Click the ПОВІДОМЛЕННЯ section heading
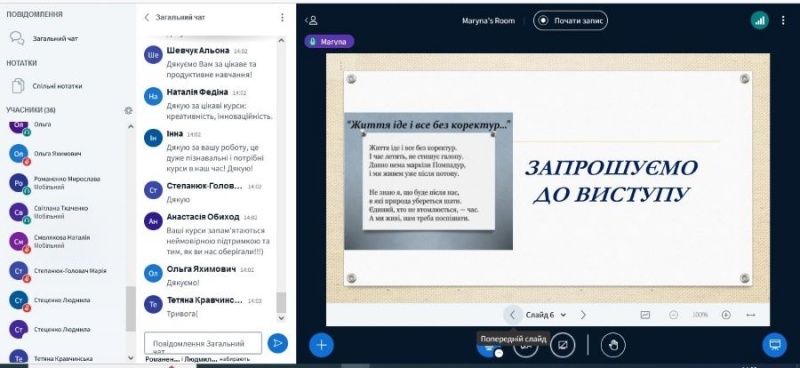This screenshot has height=368, width=800. click(34, 14)
